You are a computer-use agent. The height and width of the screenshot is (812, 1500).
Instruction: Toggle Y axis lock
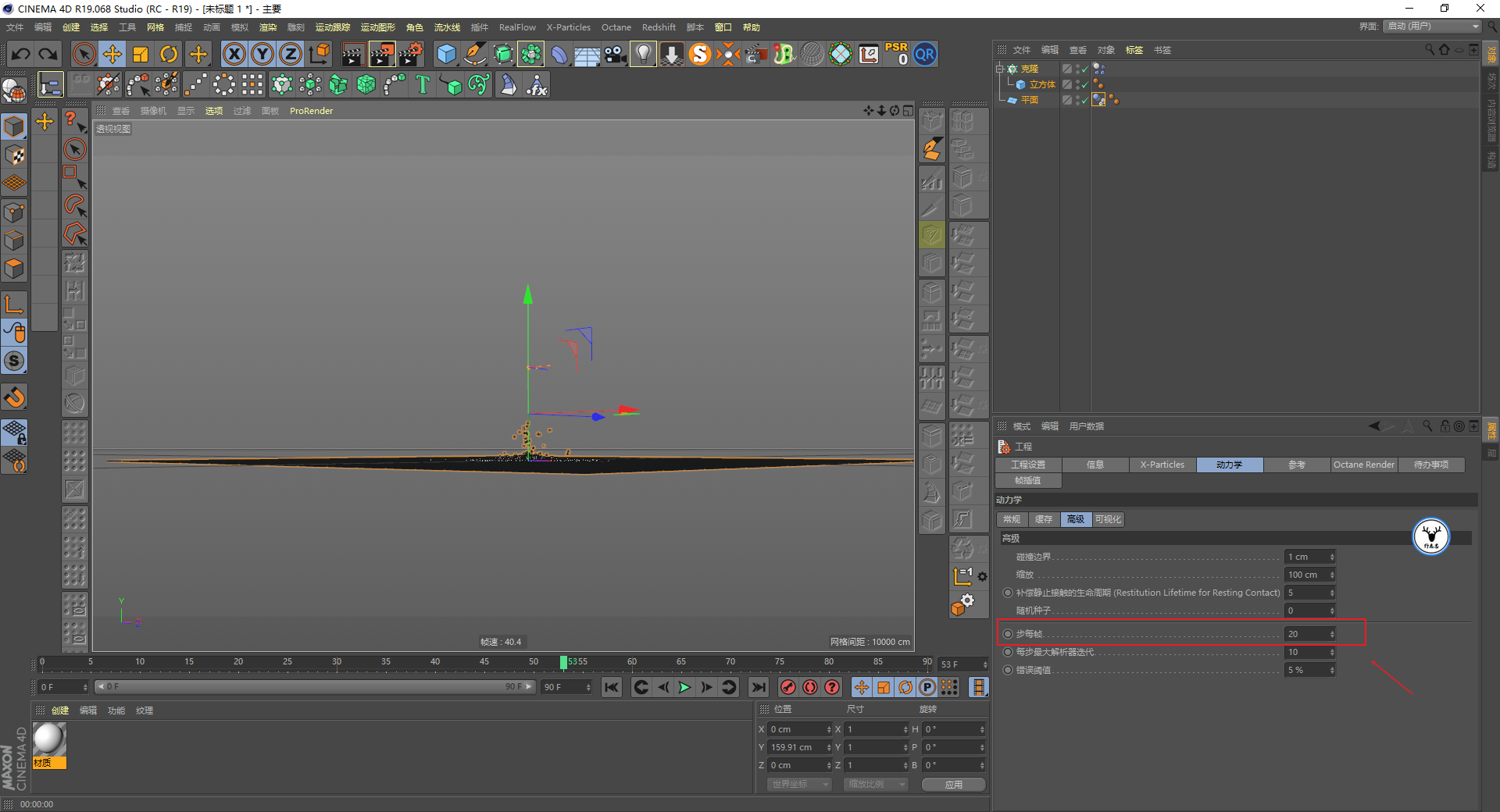pyautogui.click(x=262, y=54)
